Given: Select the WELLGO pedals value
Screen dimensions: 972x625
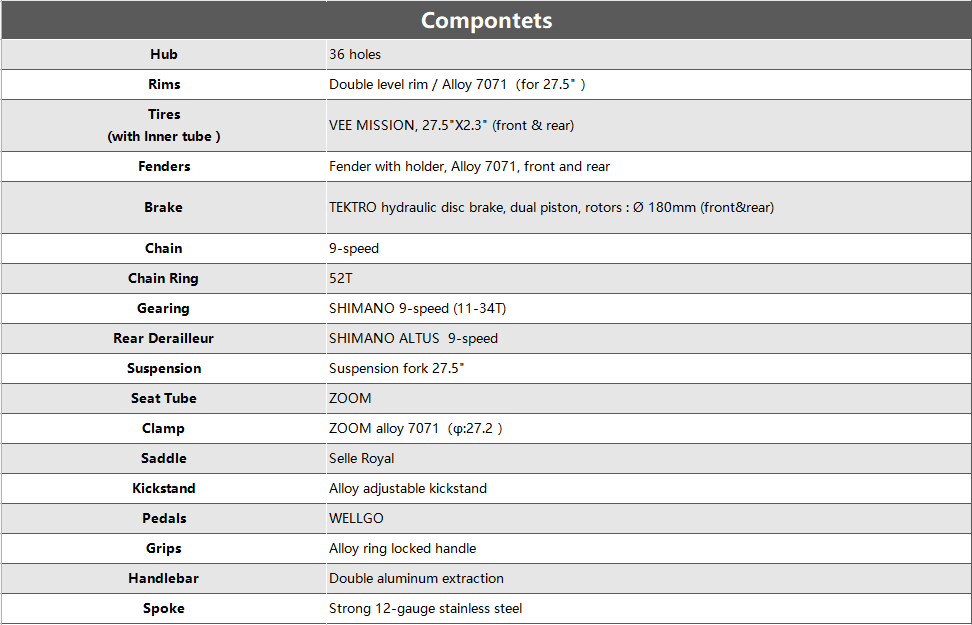Looking at the screenshot, I should (x=356, y=518).
